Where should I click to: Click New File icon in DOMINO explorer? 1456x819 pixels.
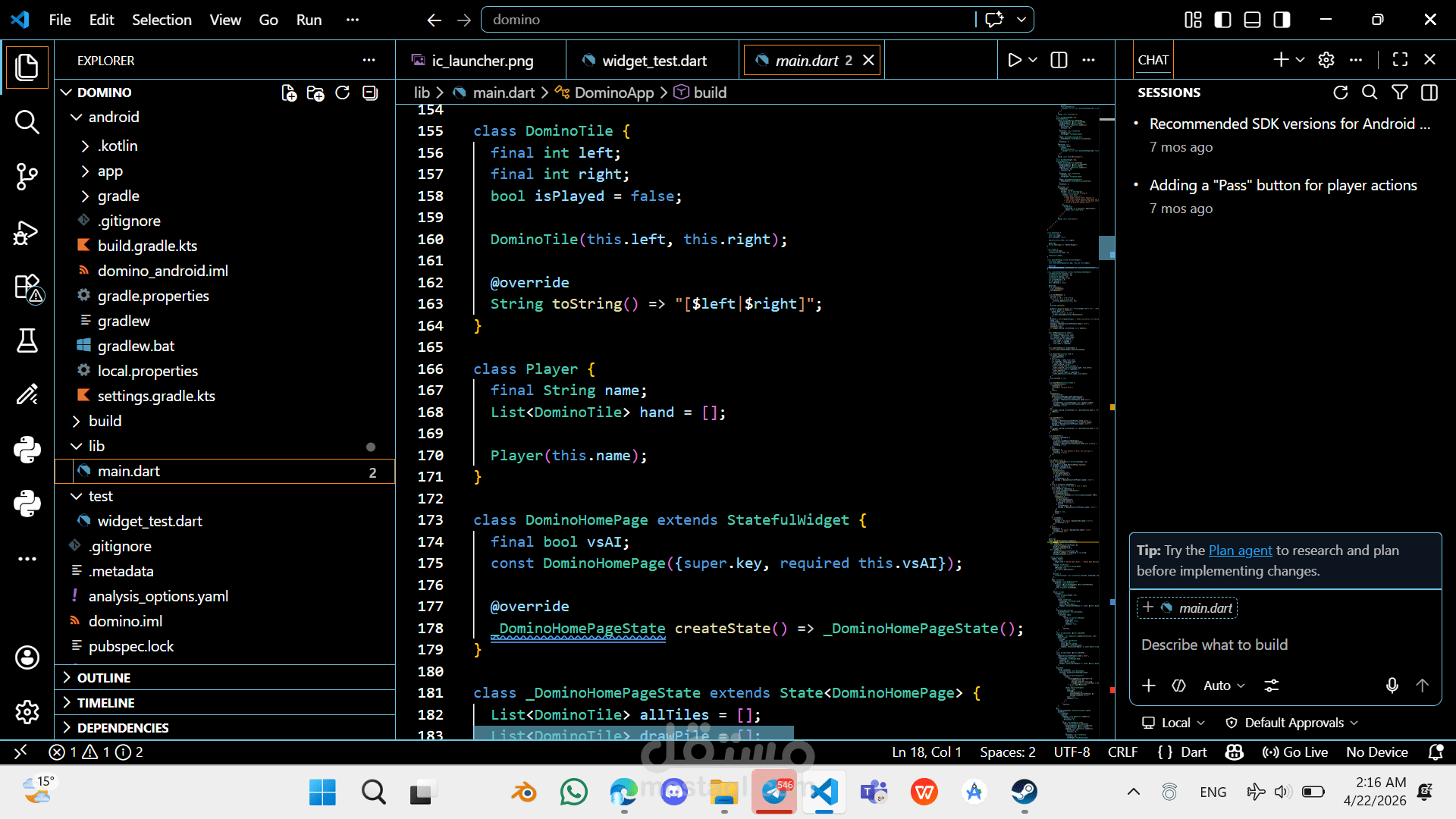[x=289, y=93]
